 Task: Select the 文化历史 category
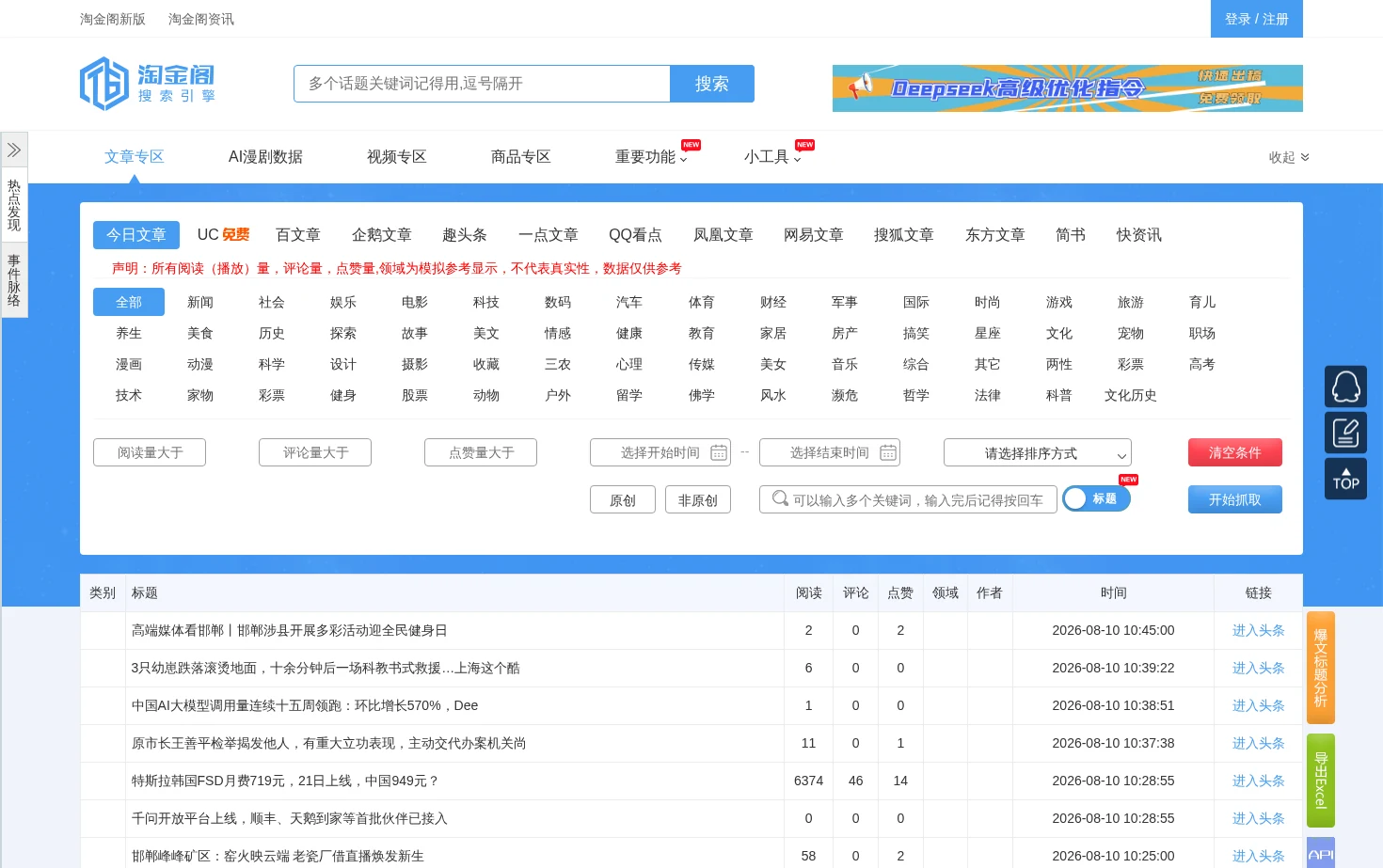[1131, 395]
